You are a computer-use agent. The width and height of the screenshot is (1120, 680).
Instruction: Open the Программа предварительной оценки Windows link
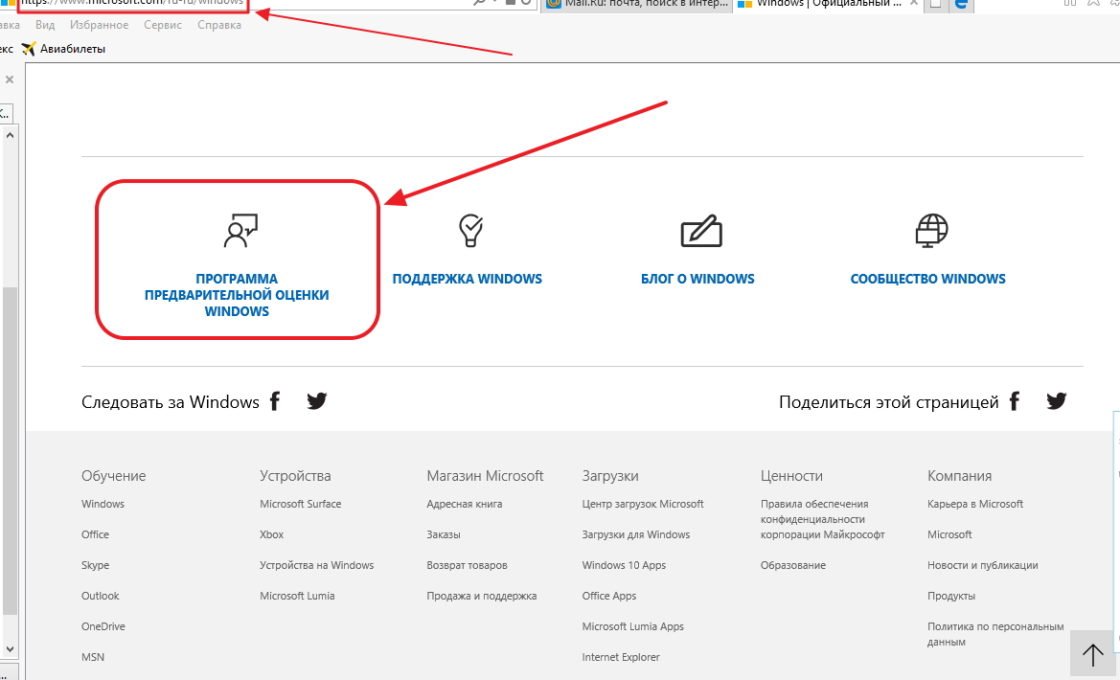click(237, 295)
